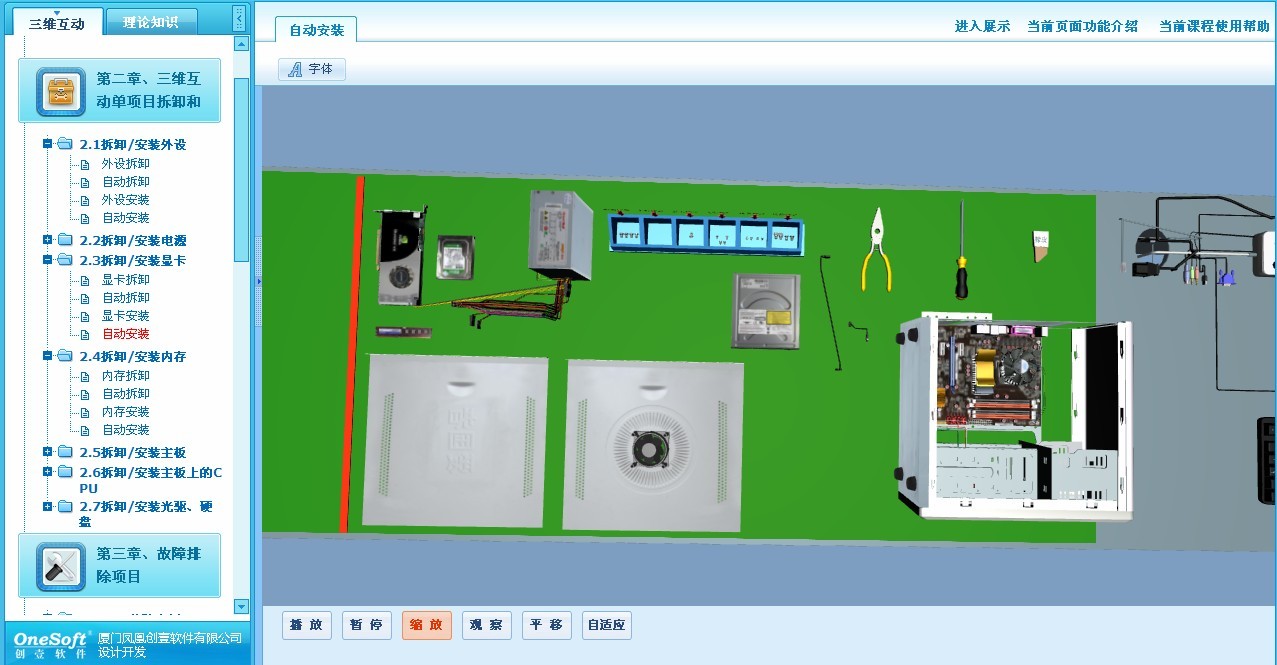Expand the 2.5拆卸/安装主板 tree node

(47, 452)
